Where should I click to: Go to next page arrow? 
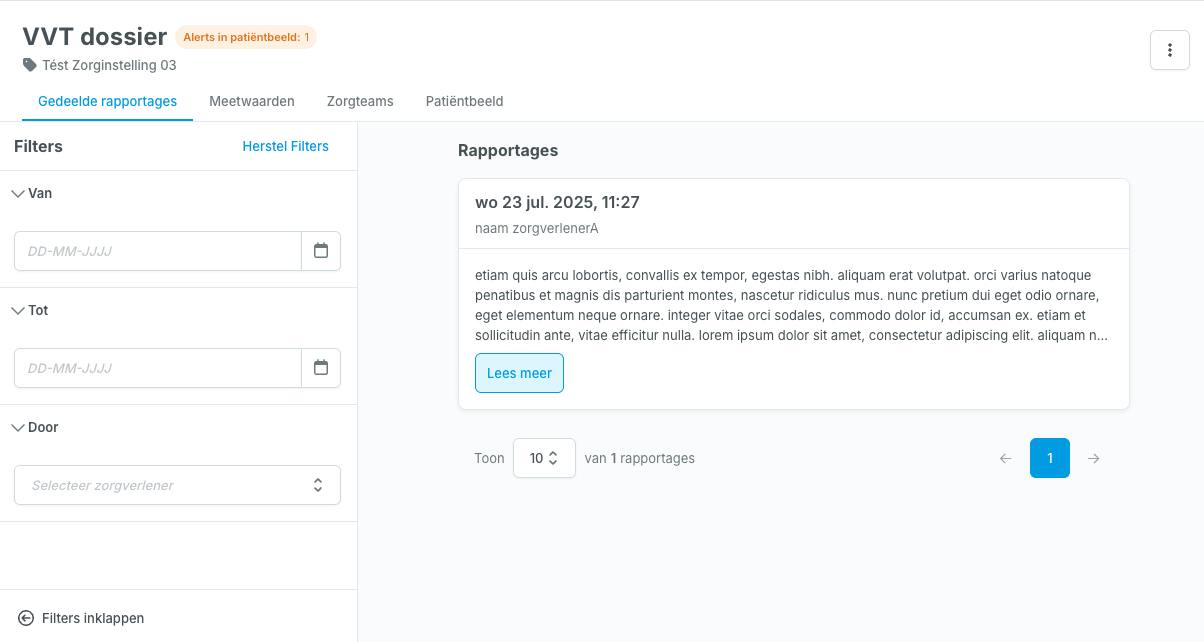[x=1094, y=458]
